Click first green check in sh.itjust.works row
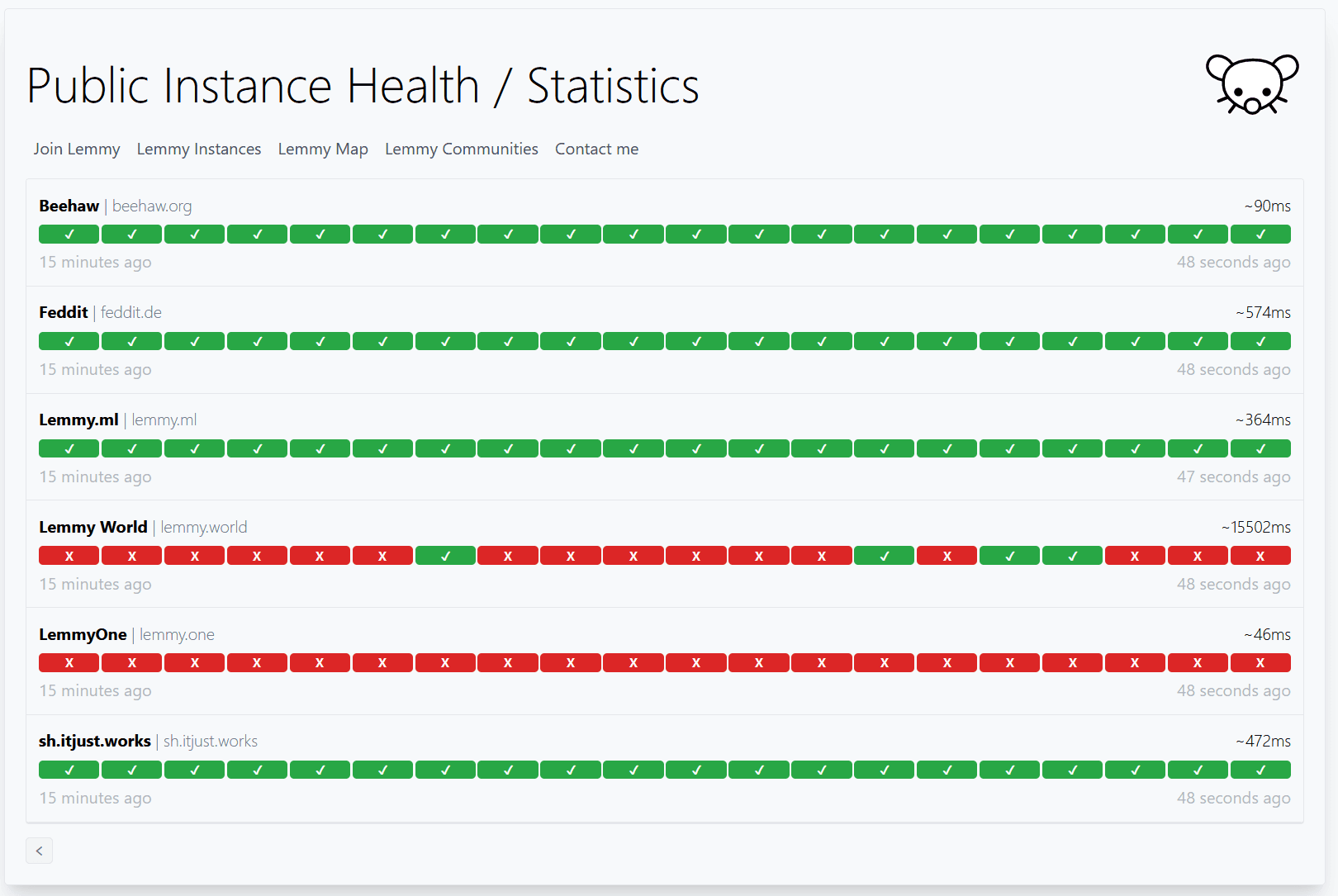The width and height of the screenshot is (1338, 896). pos(69,770)
